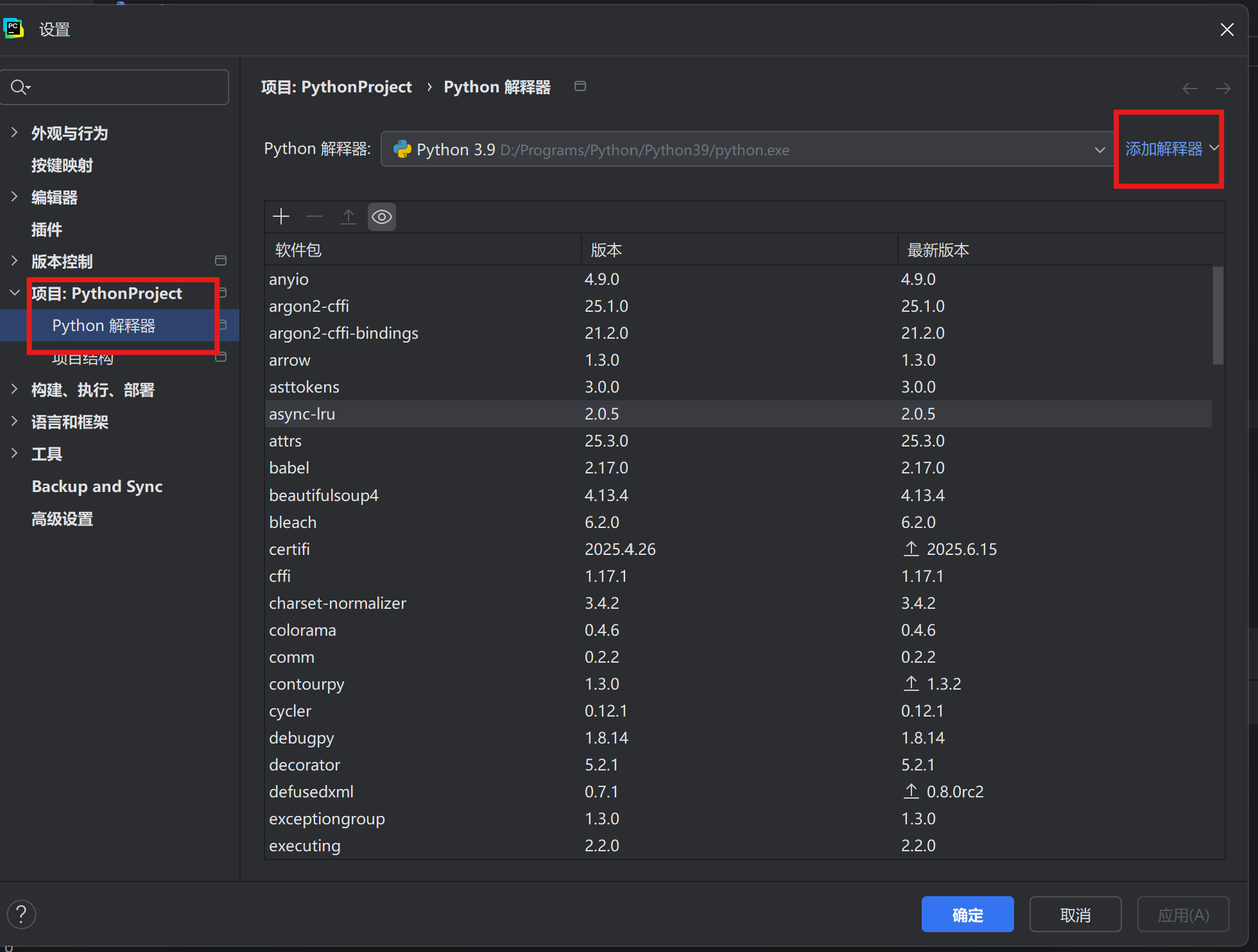Click the package list vertical scrollbar

pyautogui.click(x=1218, y=316)
